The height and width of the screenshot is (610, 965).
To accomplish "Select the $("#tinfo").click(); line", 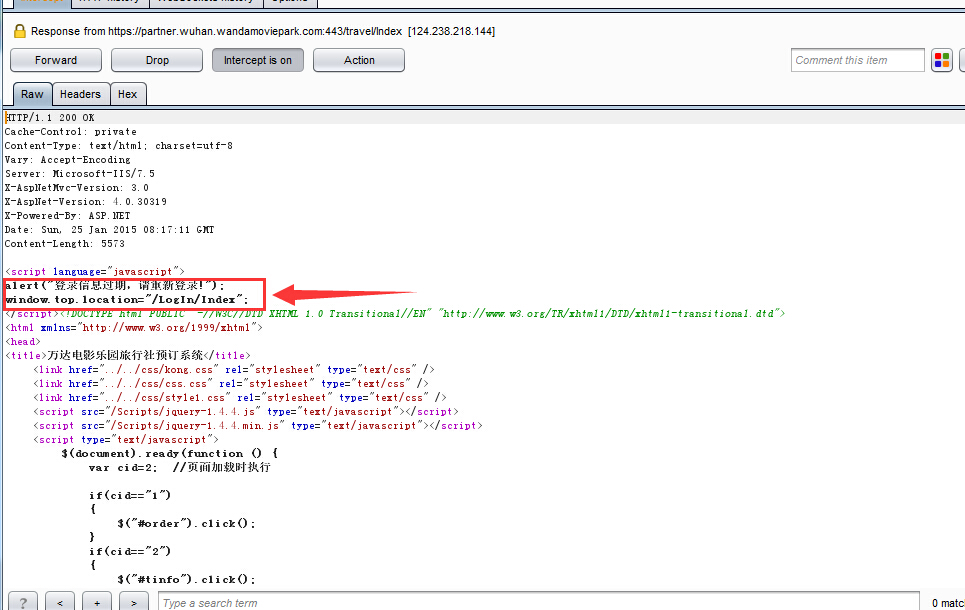I will pyautogui.click(x=186, y=580).
